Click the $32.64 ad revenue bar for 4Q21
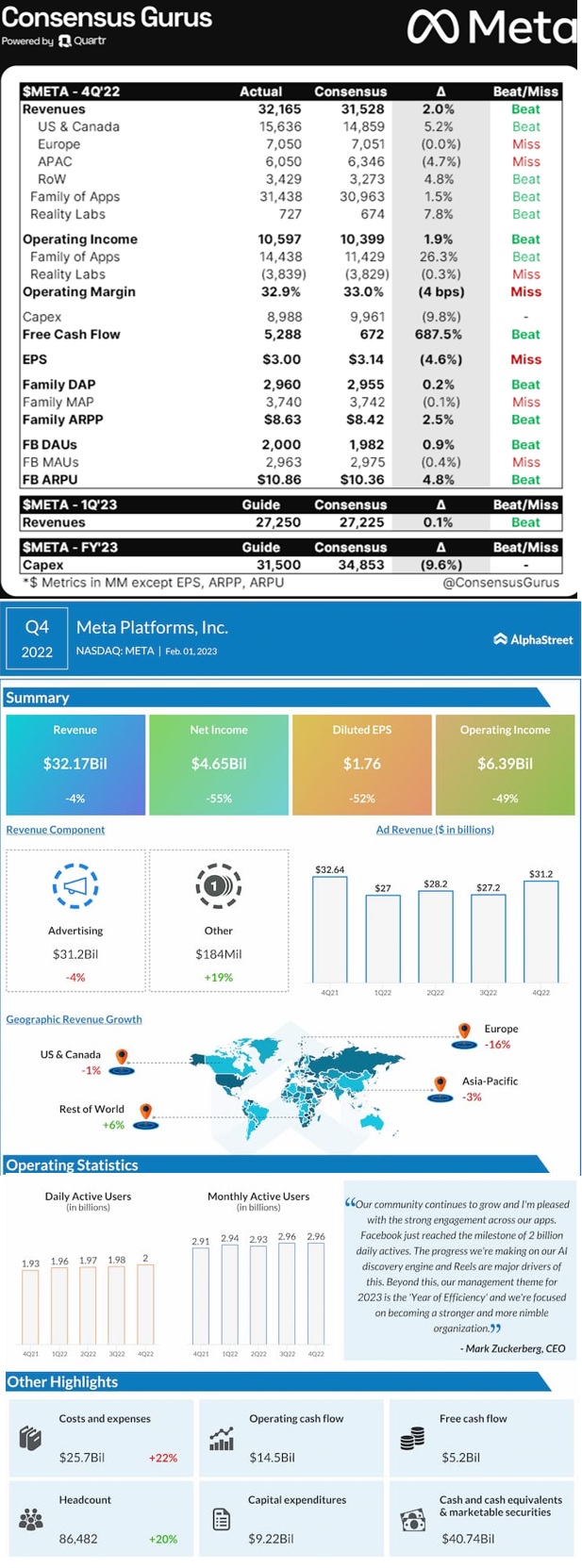582x1568 pixels. [330, 931]
